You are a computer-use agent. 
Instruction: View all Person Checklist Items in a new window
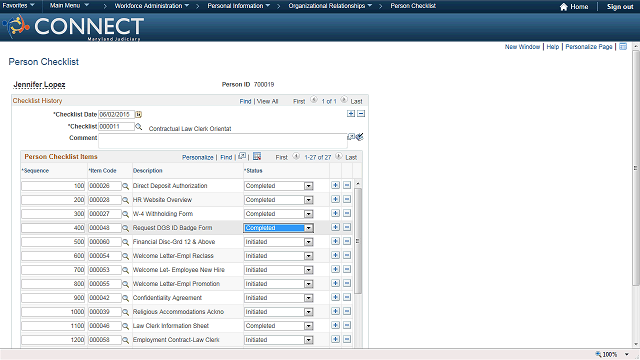coord(242,156)
